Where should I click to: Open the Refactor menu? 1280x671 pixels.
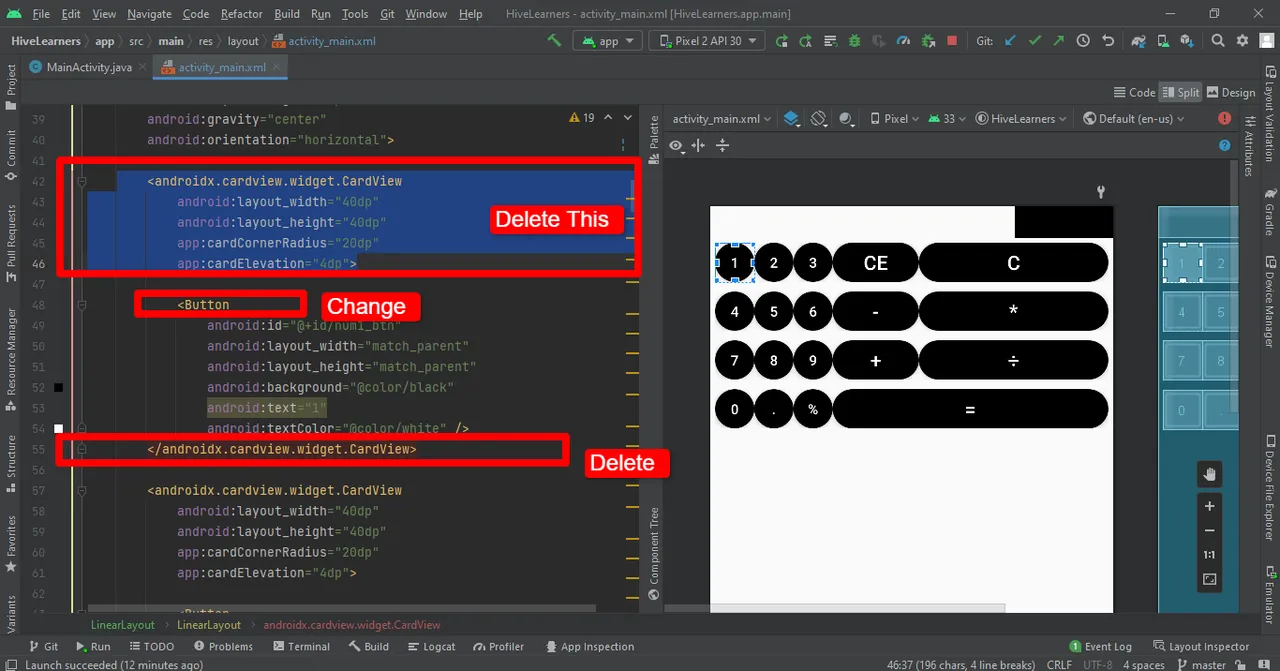tap(241, 14)
